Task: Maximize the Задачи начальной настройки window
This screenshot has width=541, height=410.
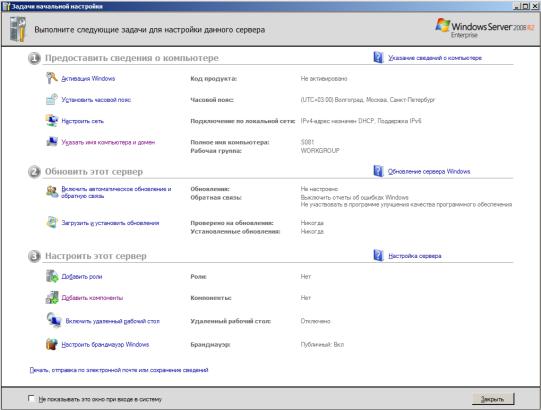Action: click(525, 6)
